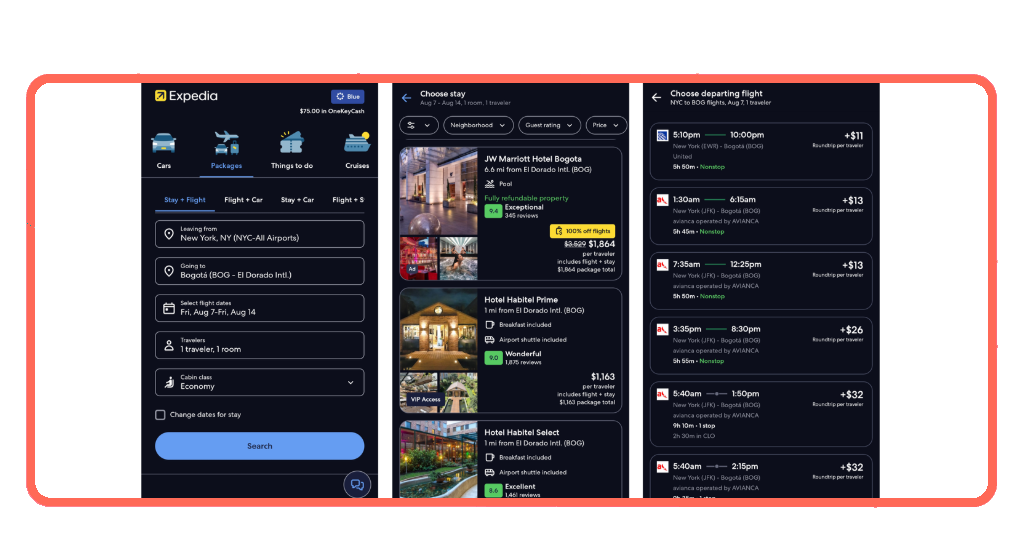Switch to Stay + Car tab
Screen dimensions: 1024x536
(x=297, y=200)
